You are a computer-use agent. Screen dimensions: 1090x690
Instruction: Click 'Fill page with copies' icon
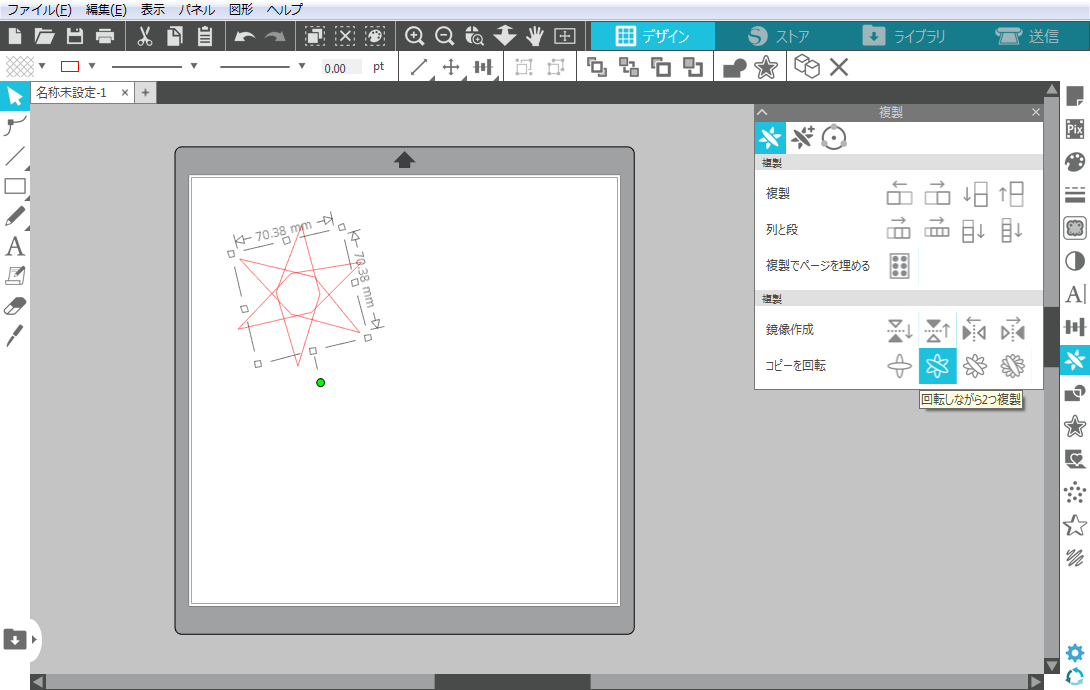899,265
